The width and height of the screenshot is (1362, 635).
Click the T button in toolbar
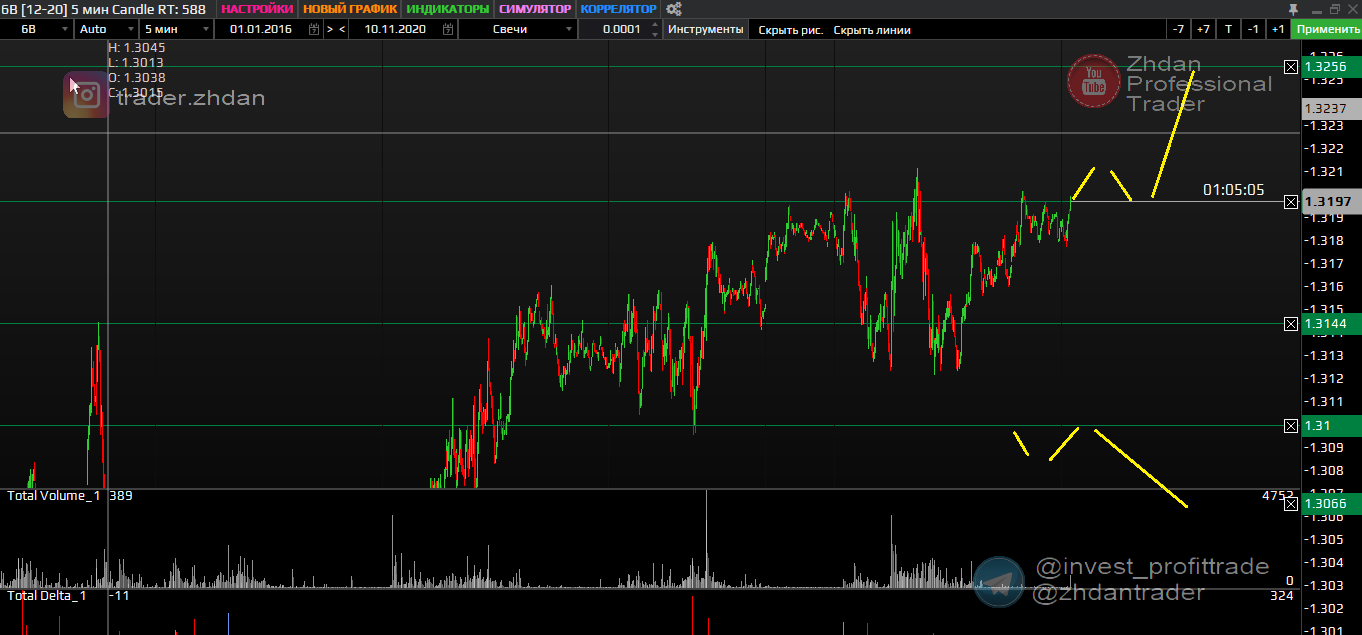coord(1228,29)
